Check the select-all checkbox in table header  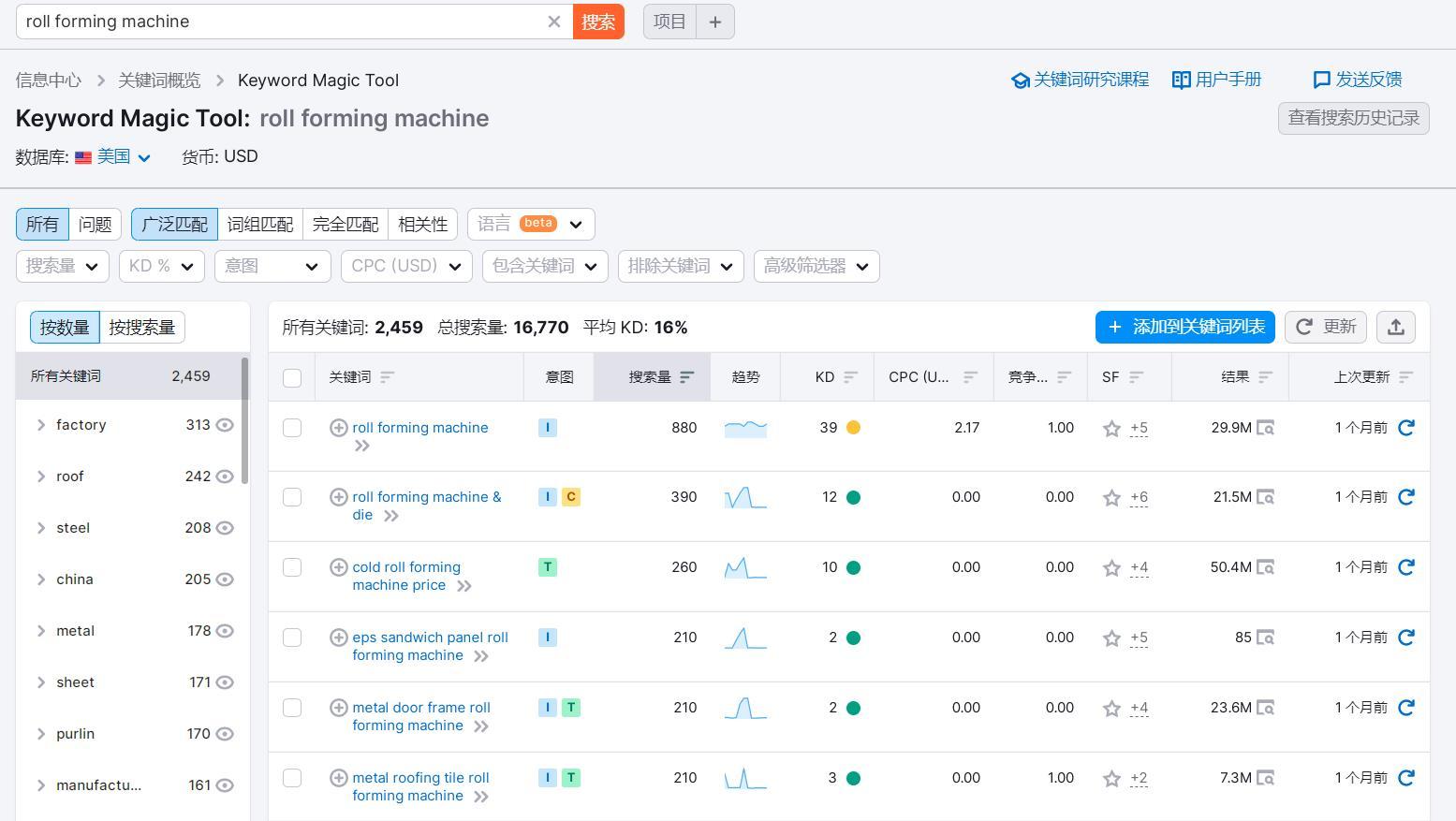tap(291, 377)
